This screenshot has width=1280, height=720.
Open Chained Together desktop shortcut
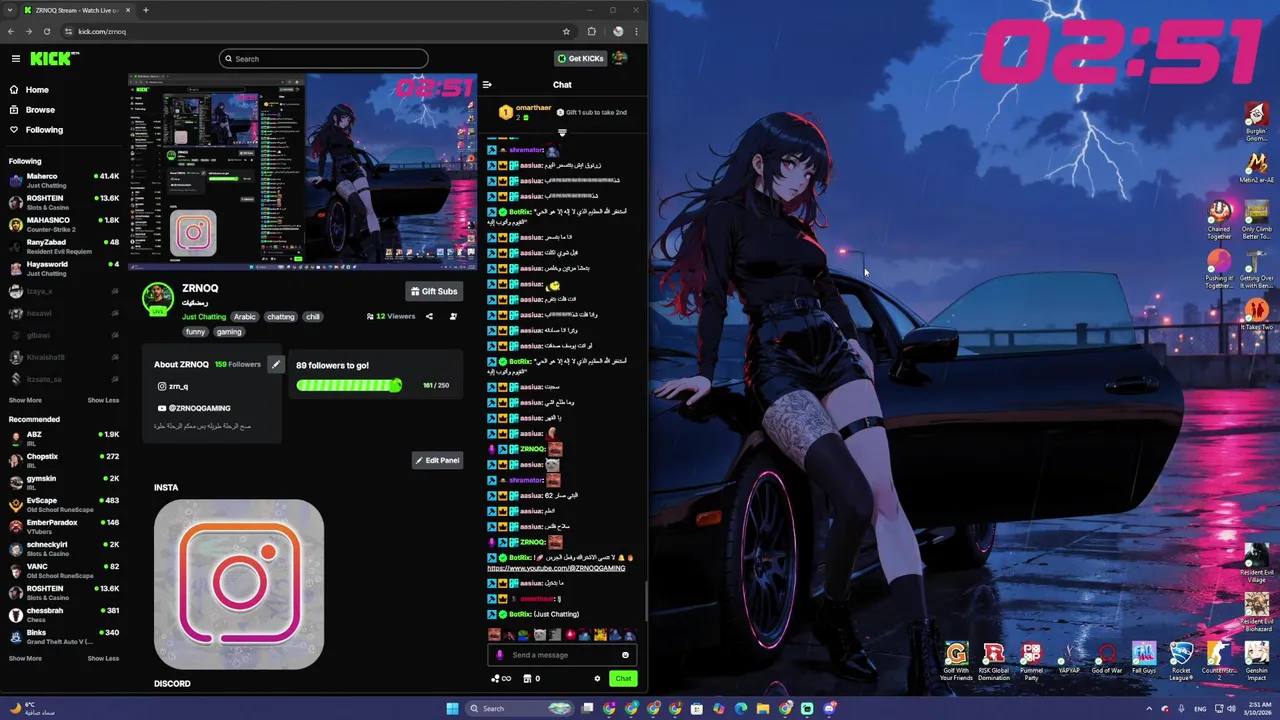click(1219, 220)
